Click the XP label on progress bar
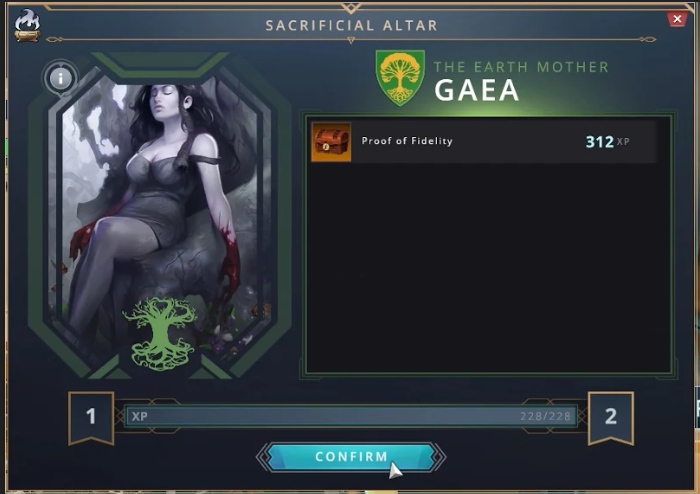This screenshot has width=700, height=494. tap(139, 416)
